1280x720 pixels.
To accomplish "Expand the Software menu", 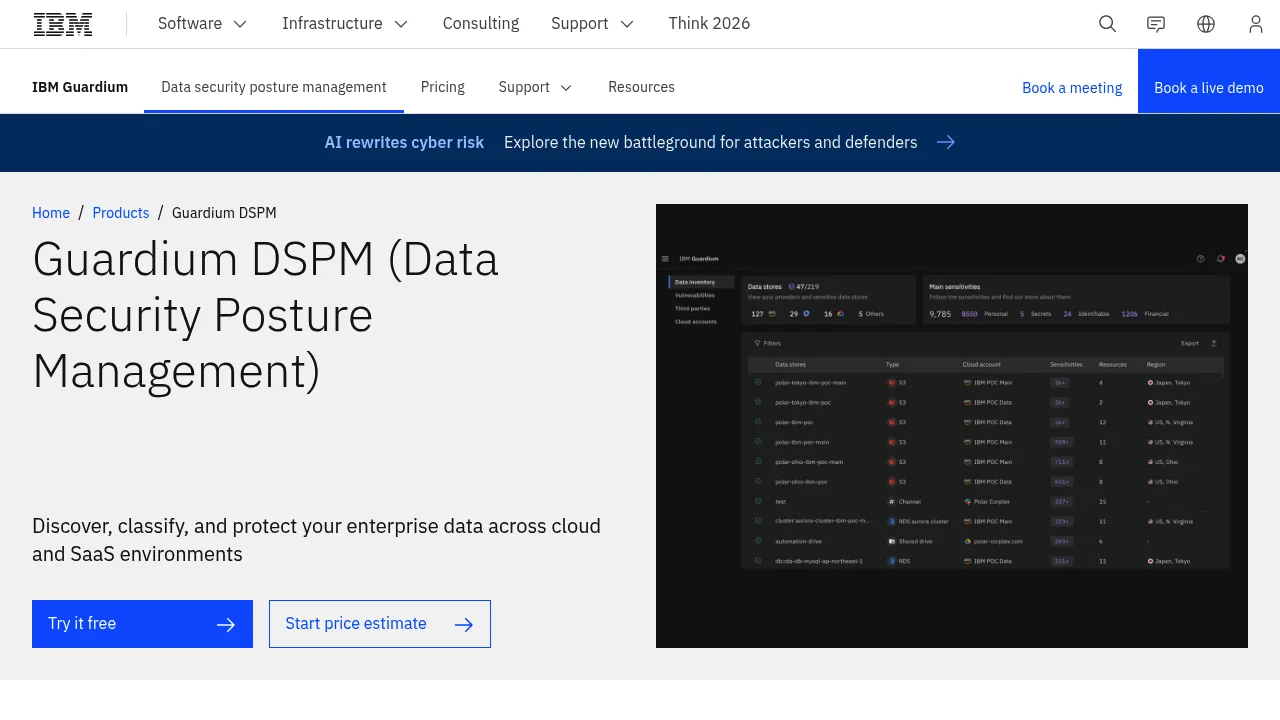I will coord(203,24).
